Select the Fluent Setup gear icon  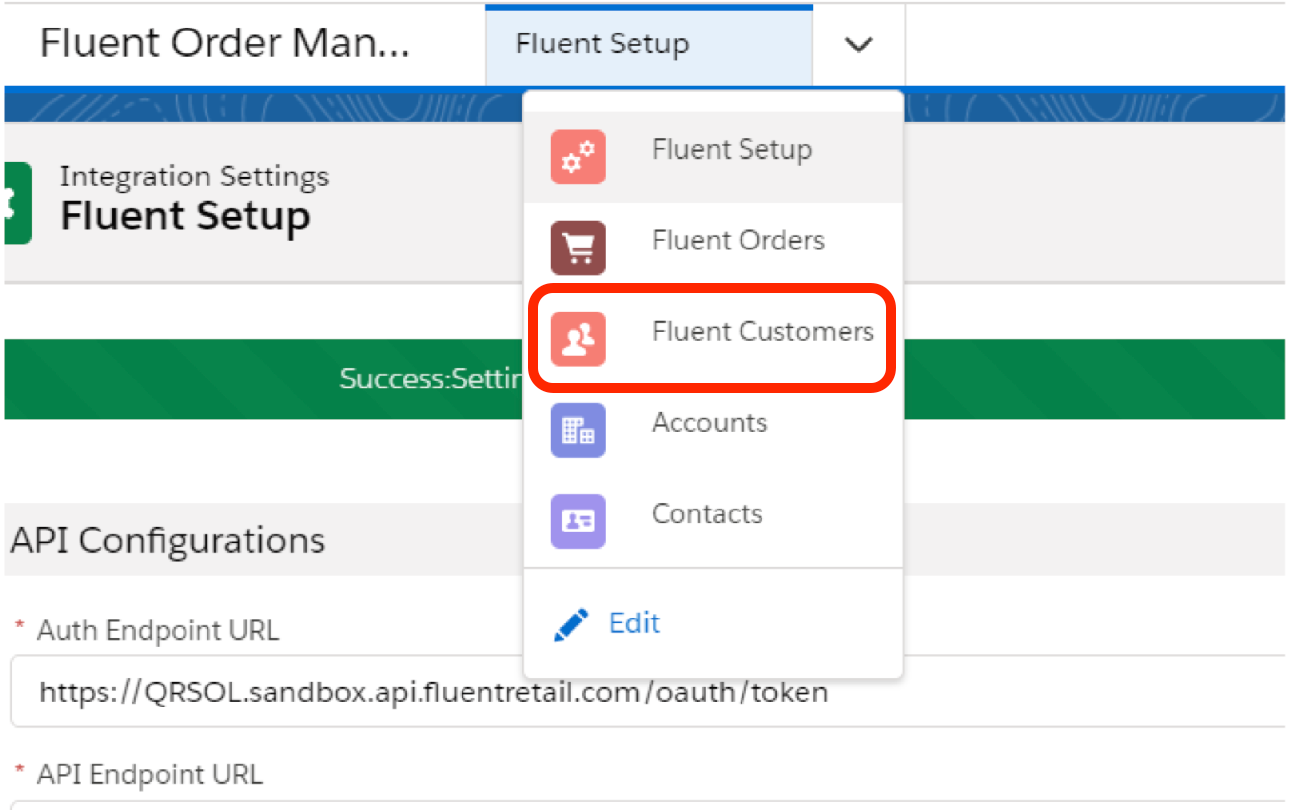(x=578, y=157)
